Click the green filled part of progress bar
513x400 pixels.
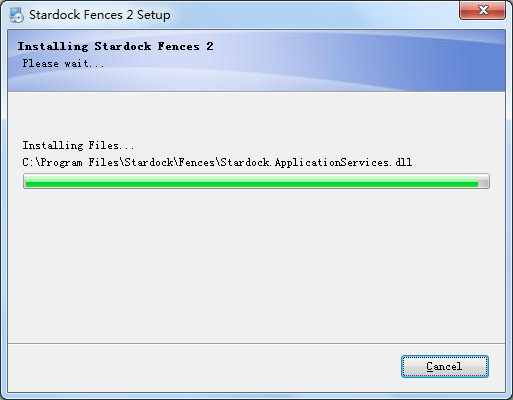pyautogui.click(x=252, y=181)
